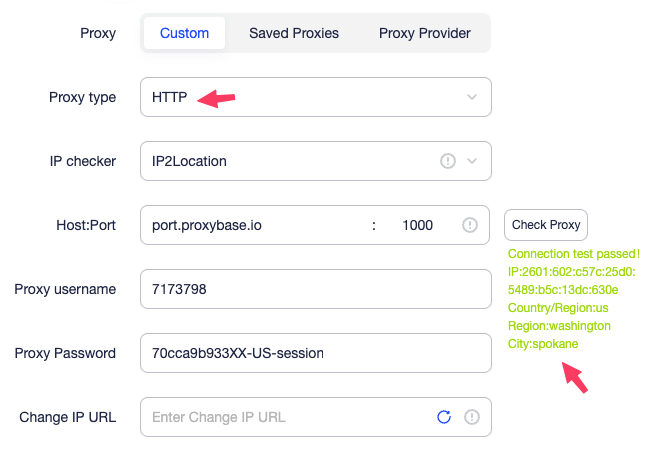
Task: Click the port number field showing 1000
Action: tap(417, 225)
